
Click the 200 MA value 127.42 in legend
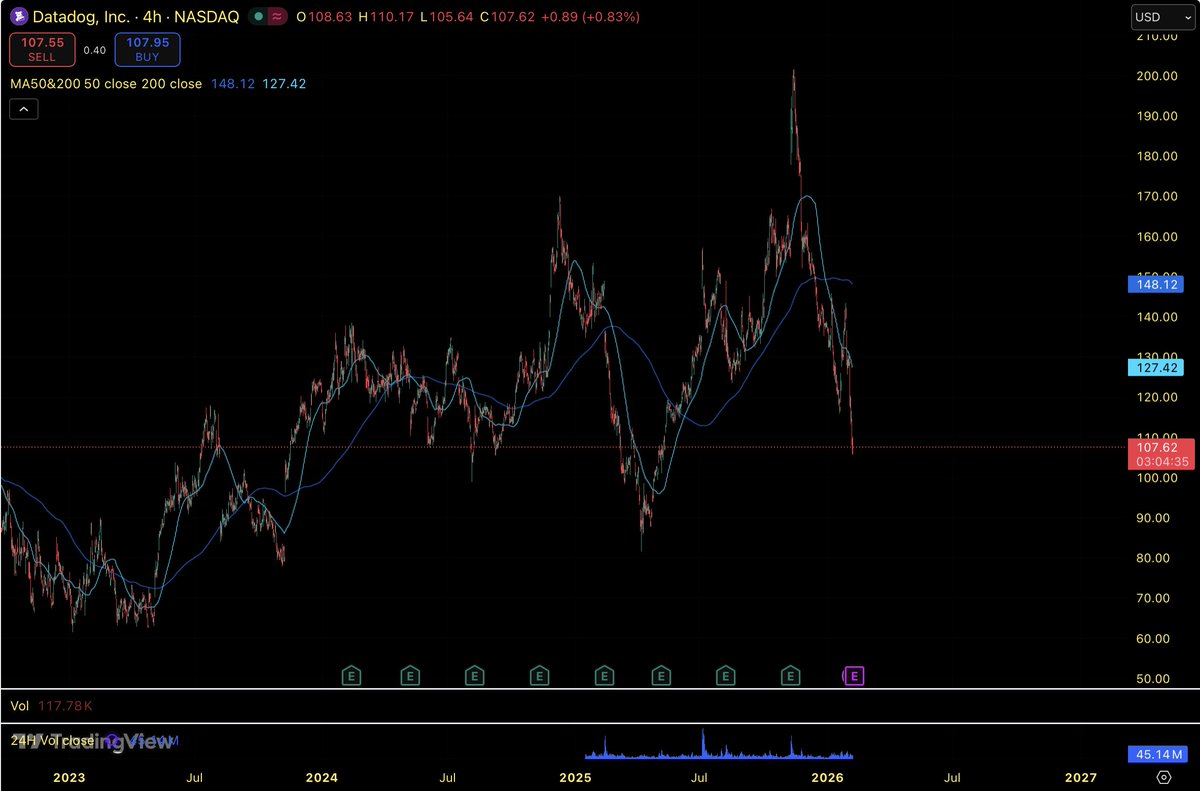pyautogui.click(x=284, y=84)
